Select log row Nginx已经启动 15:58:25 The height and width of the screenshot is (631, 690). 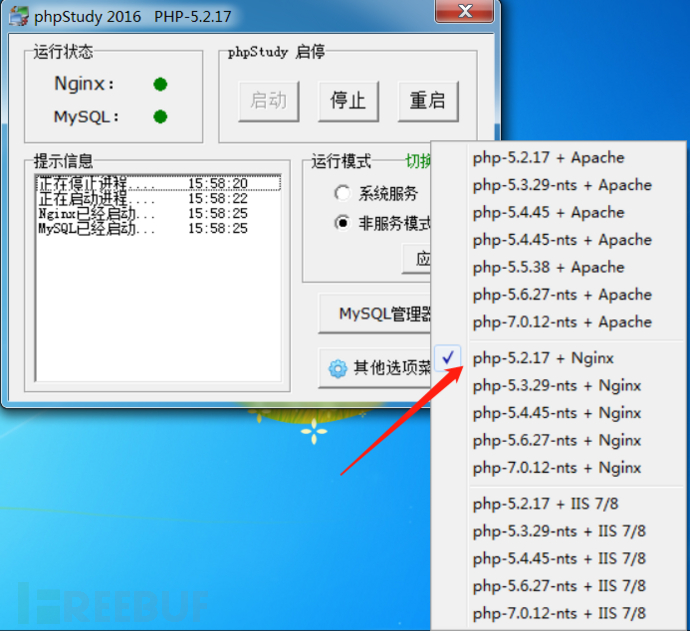point(158,213)
